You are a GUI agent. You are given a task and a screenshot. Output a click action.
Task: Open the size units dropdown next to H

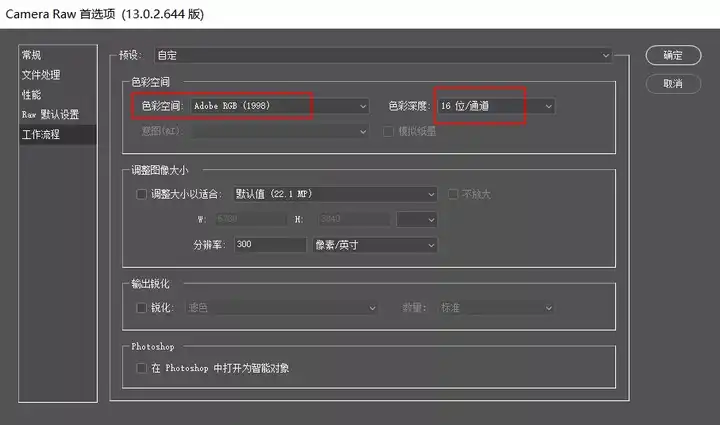416,219
